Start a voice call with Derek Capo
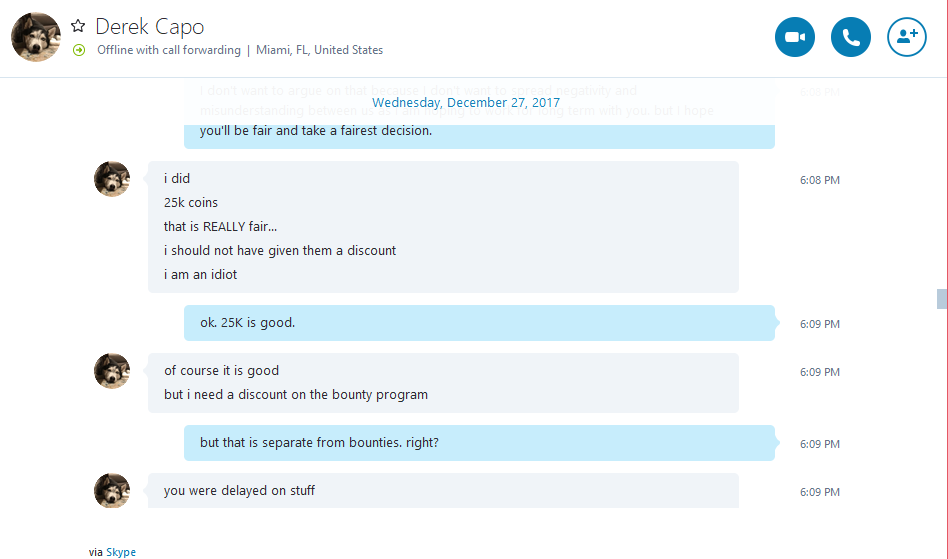Screen dimensions: 948x559 pos(851,37)
